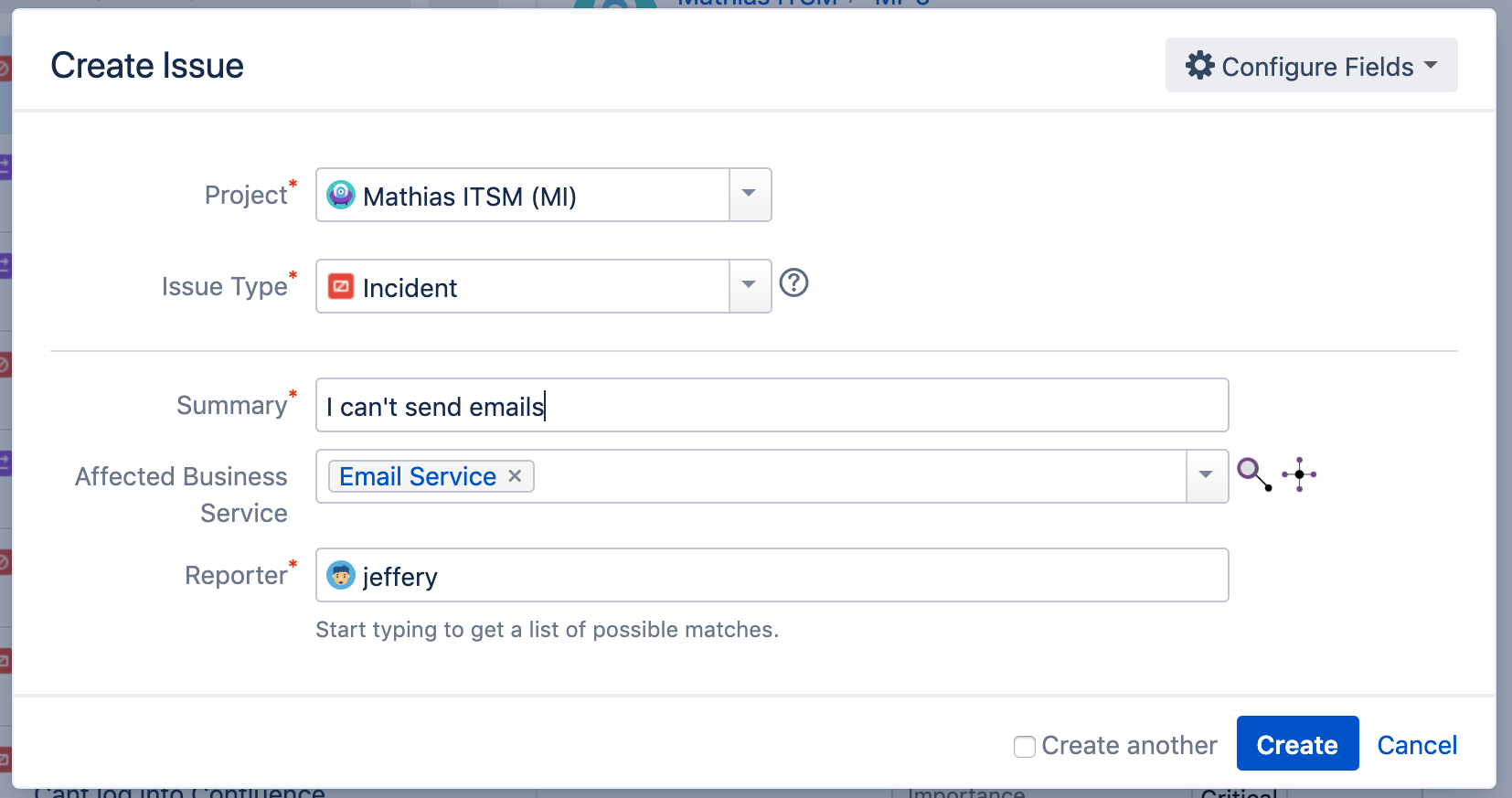This screenshot has height=798, width=1512.
Task: Open the object graph icon
Action: point(1299,474)
